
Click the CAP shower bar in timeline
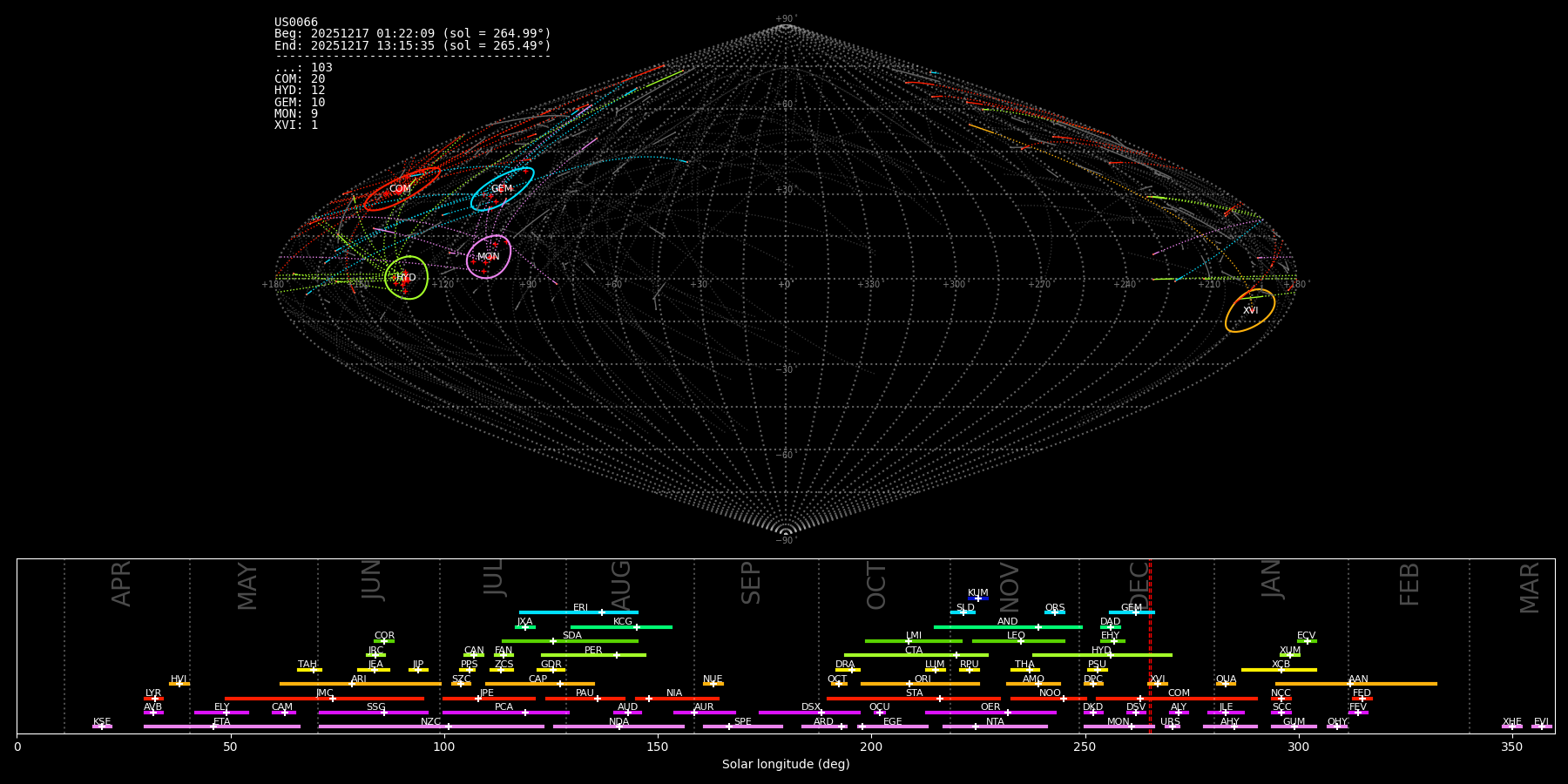tap(540, 684)
